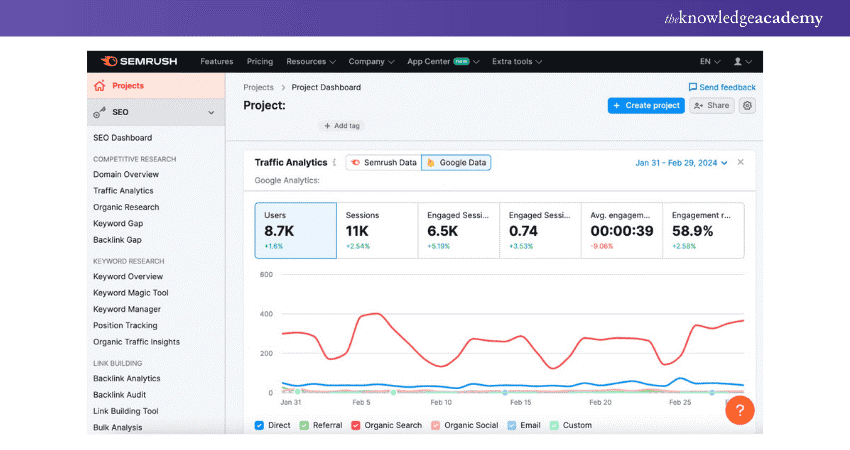Viewport: 850px width, 450px height.
Task: Open Link Building Tool
Action: (x=126, y=411)
